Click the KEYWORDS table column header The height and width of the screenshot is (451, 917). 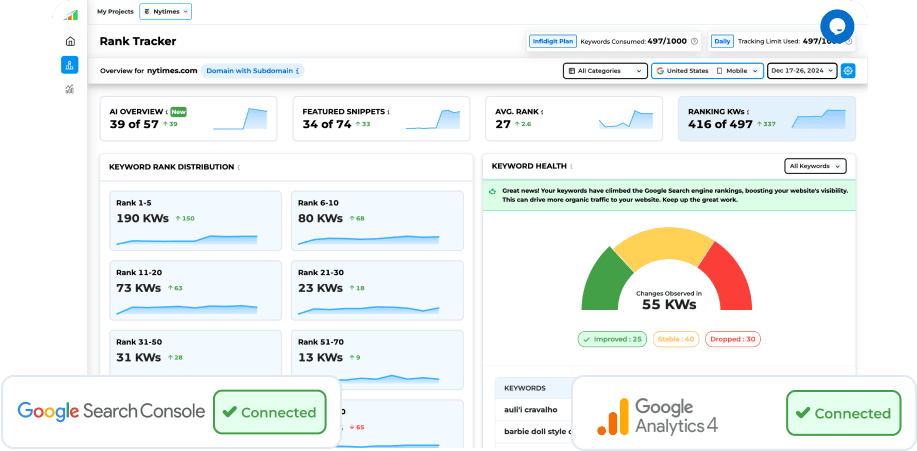[525, 388]
